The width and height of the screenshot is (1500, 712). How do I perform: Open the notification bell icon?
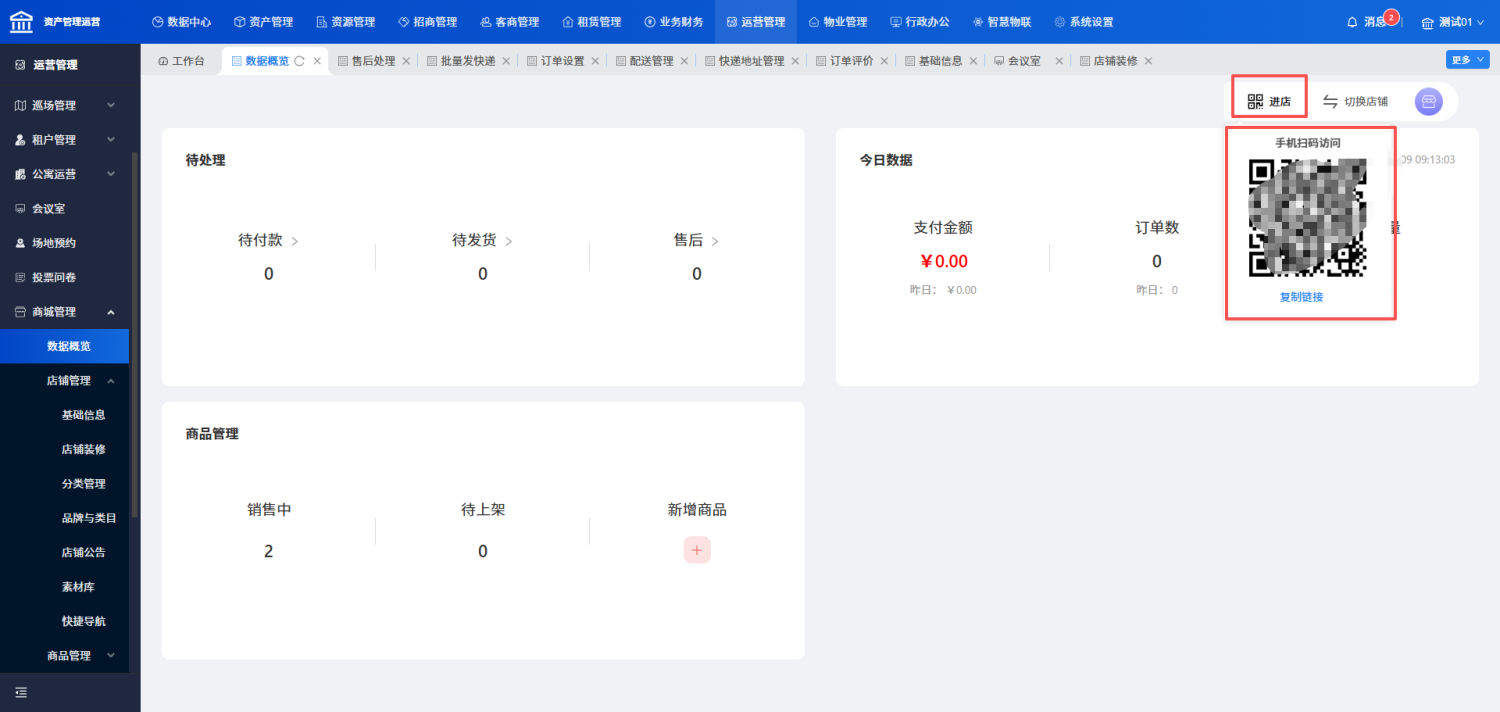pos(1352,22)
